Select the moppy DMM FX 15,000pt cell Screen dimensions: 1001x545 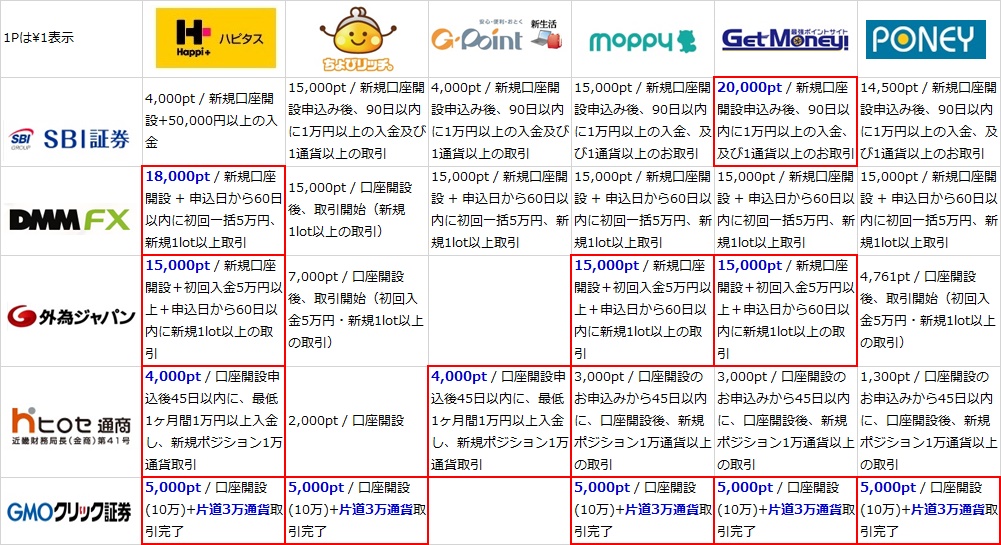[643, 211]
